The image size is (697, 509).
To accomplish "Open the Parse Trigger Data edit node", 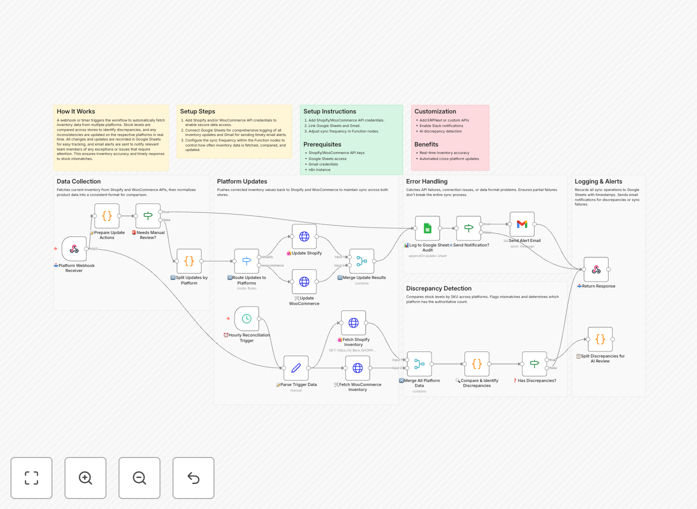I will point(296,368).
